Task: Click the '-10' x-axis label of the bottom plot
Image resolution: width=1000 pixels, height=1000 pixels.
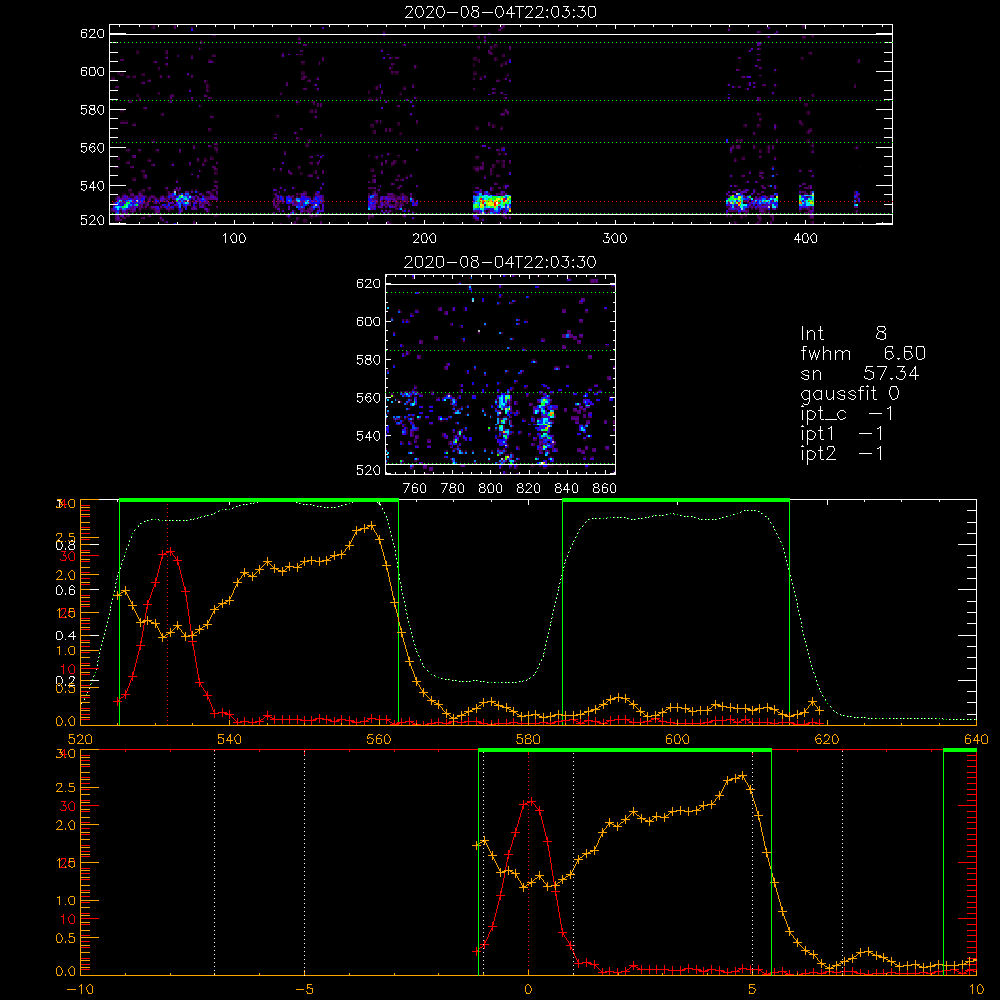Action: pyautogui.click(x=80, y=990)
